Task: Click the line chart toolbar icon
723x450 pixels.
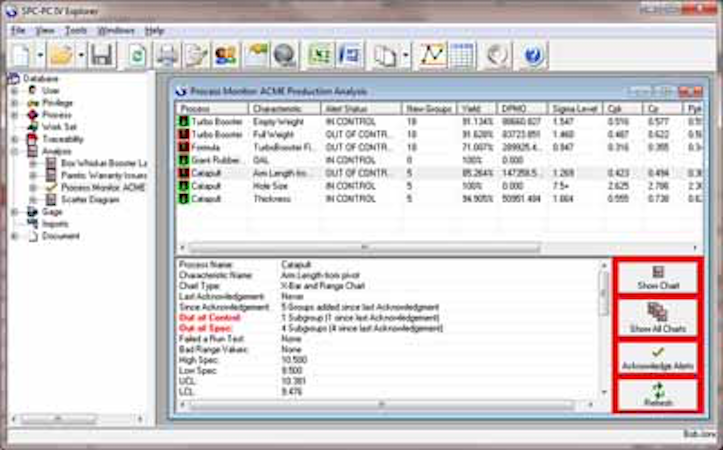Action: tap(432, 56)
